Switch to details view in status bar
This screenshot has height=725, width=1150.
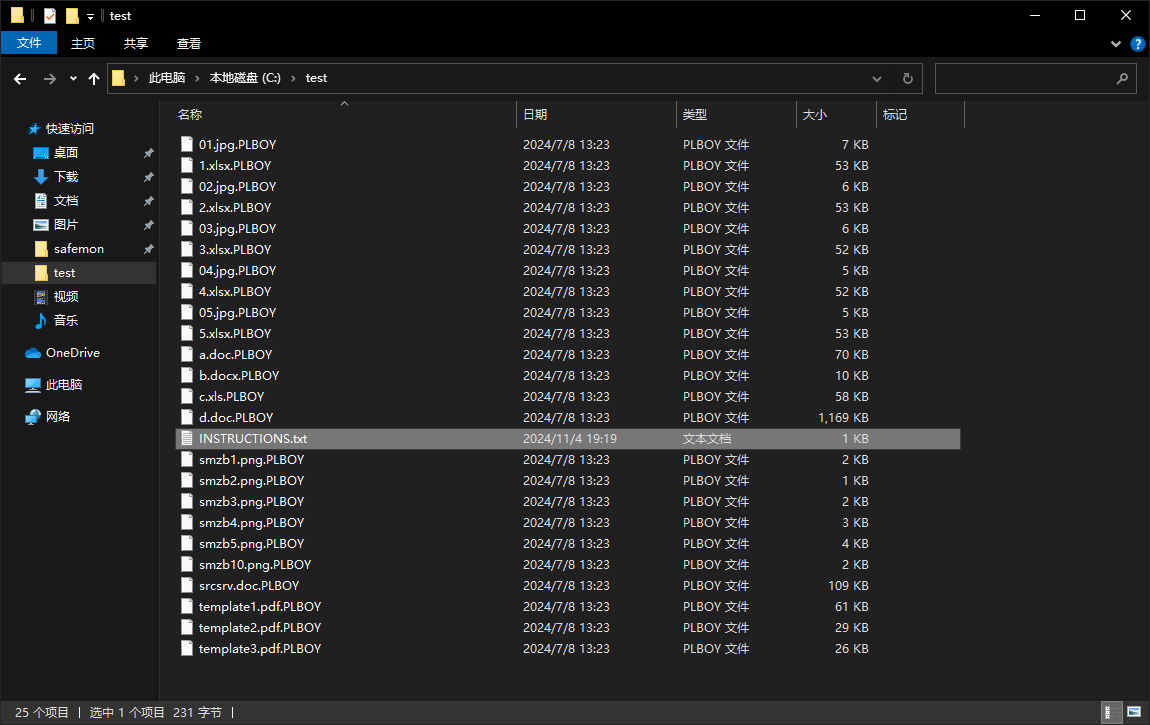1109,712
